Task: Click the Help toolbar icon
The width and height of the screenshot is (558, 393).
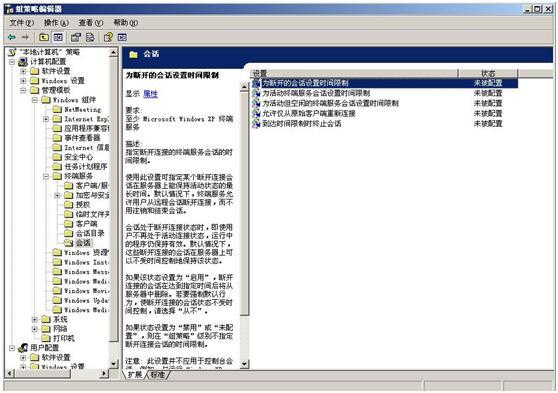Action: (x=108, y=37)
